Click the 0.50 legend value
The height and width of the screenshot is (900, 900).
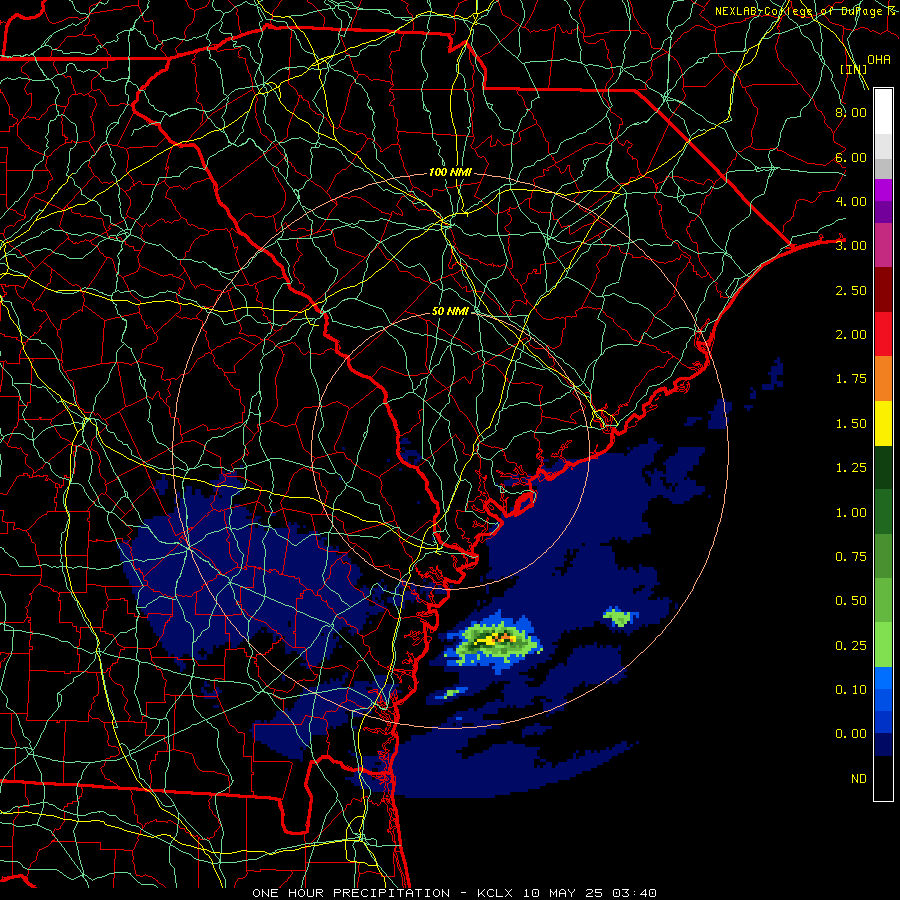tap(851, 601)
